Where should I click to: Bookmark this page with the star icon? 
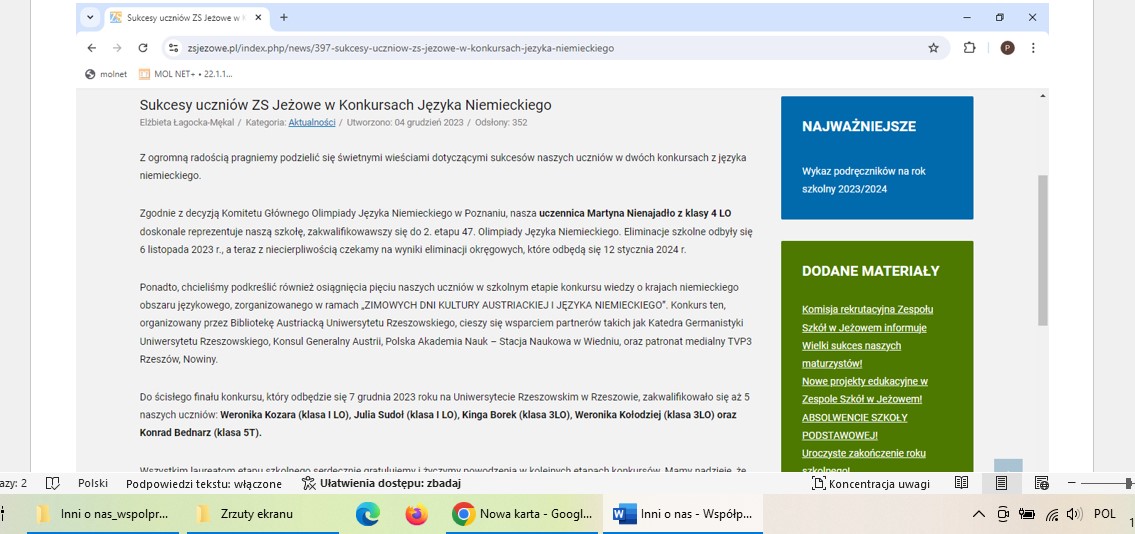click(x=933, y=48)
